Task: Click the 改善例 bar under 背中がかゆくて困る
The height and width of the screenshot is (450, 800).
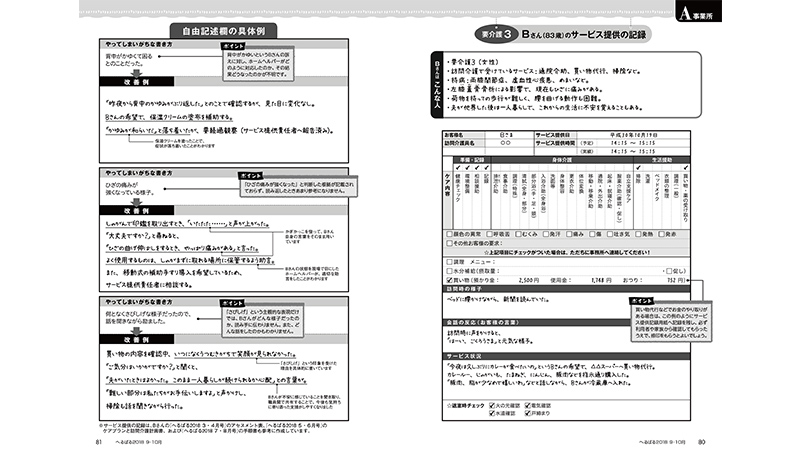Action: click(x=137, y=82)
